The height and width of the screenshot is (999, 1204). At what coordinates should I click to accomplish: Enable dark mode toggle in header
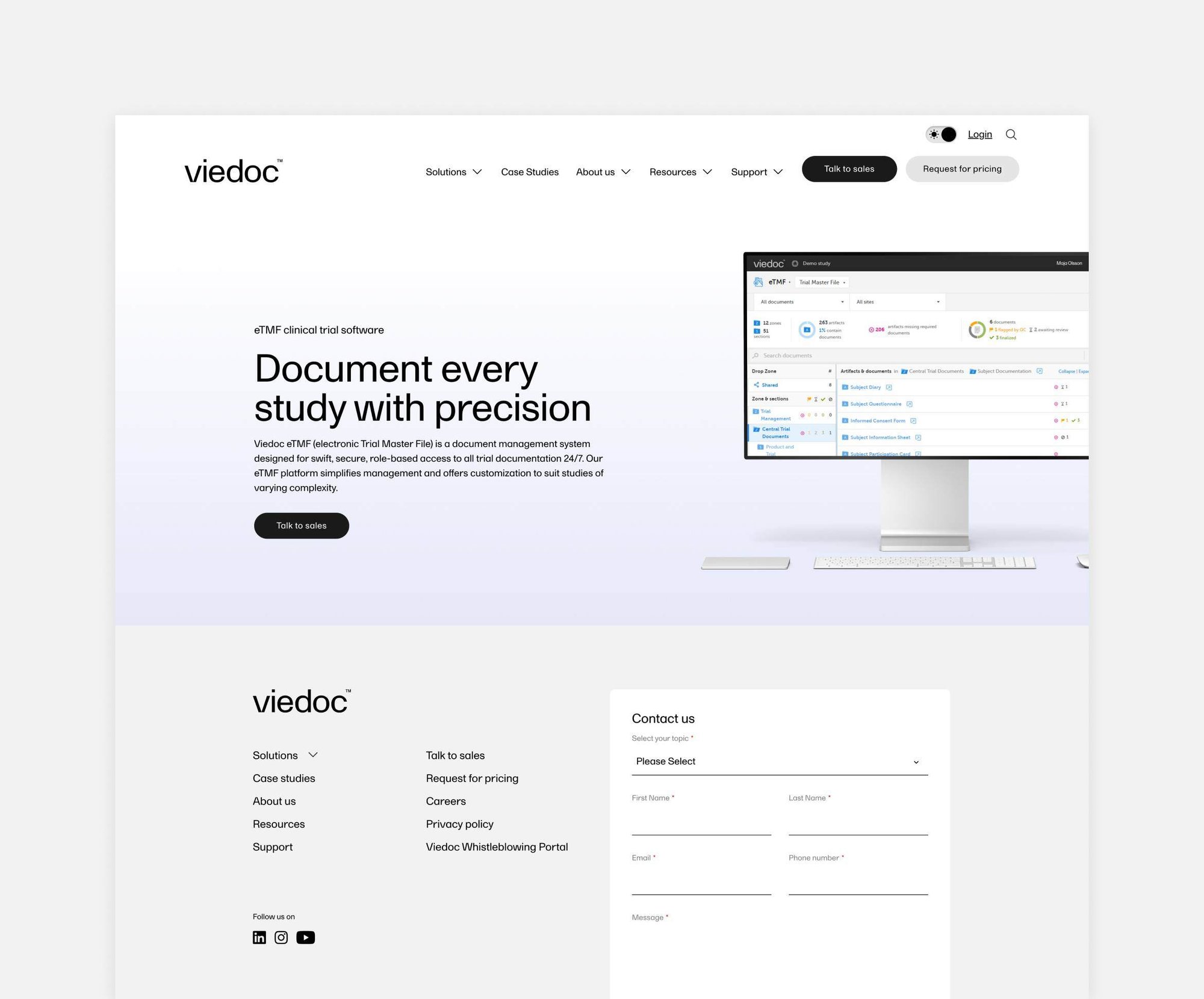coord(940,134)
